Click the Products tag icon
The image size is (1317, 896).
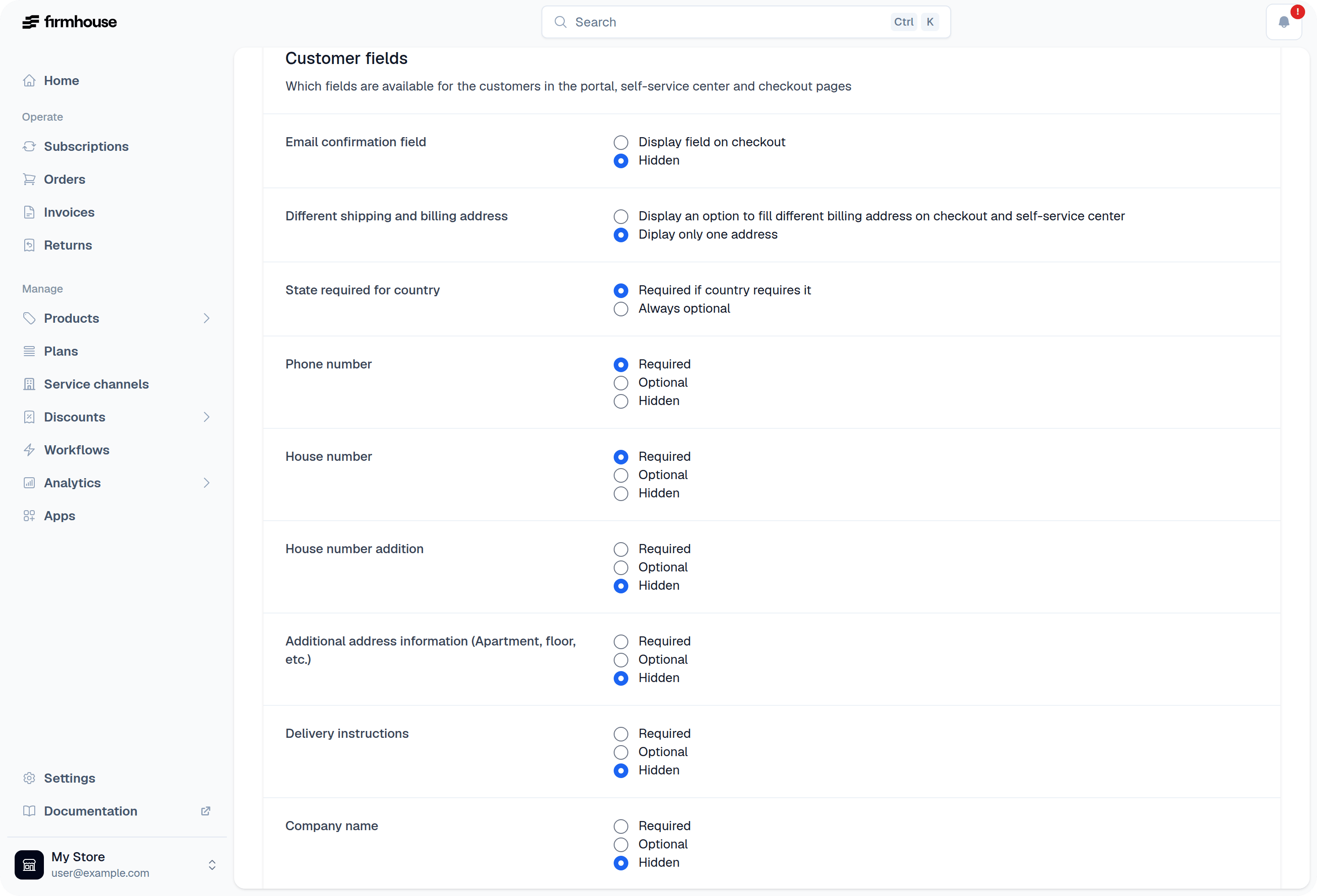click(x=29, y=318)
